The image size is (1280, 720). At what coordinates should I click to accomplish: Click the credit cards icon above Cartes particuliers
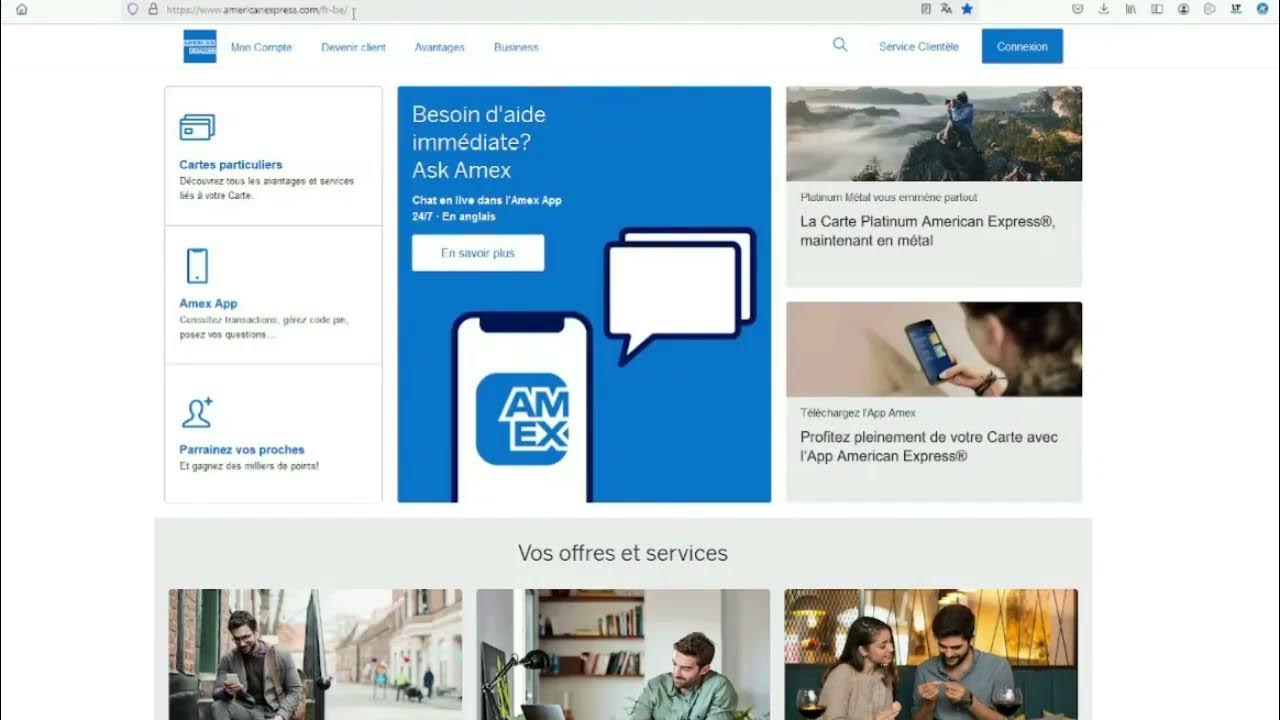[x=197, y=128]
